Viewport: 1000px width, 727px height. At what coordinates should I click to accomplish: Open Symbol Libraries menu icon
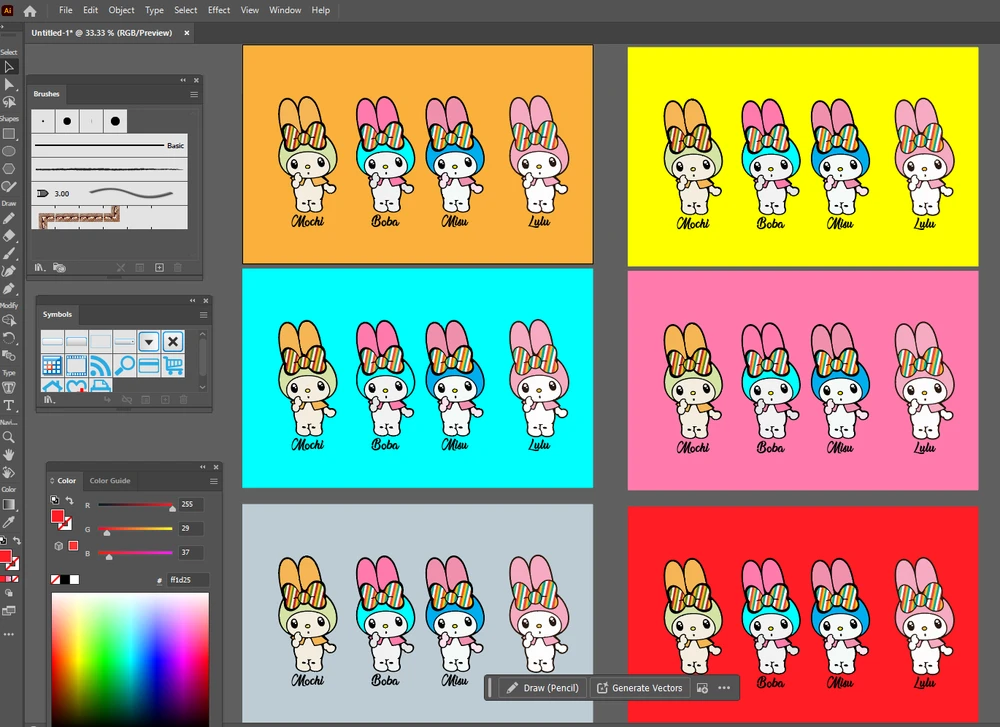click(49, 400)
